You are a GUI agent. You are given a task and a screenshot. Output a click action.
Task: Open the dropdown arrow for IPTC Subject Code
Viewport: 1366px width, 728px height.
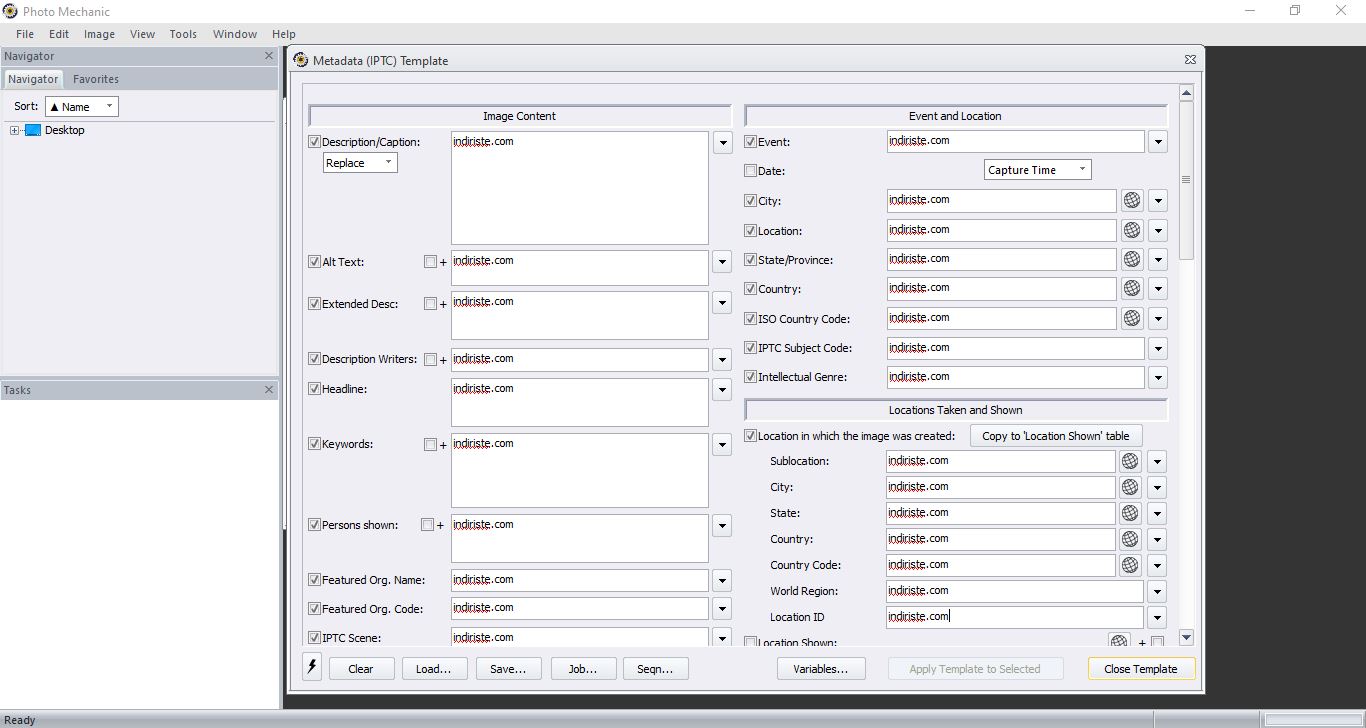click(1158, 349)
